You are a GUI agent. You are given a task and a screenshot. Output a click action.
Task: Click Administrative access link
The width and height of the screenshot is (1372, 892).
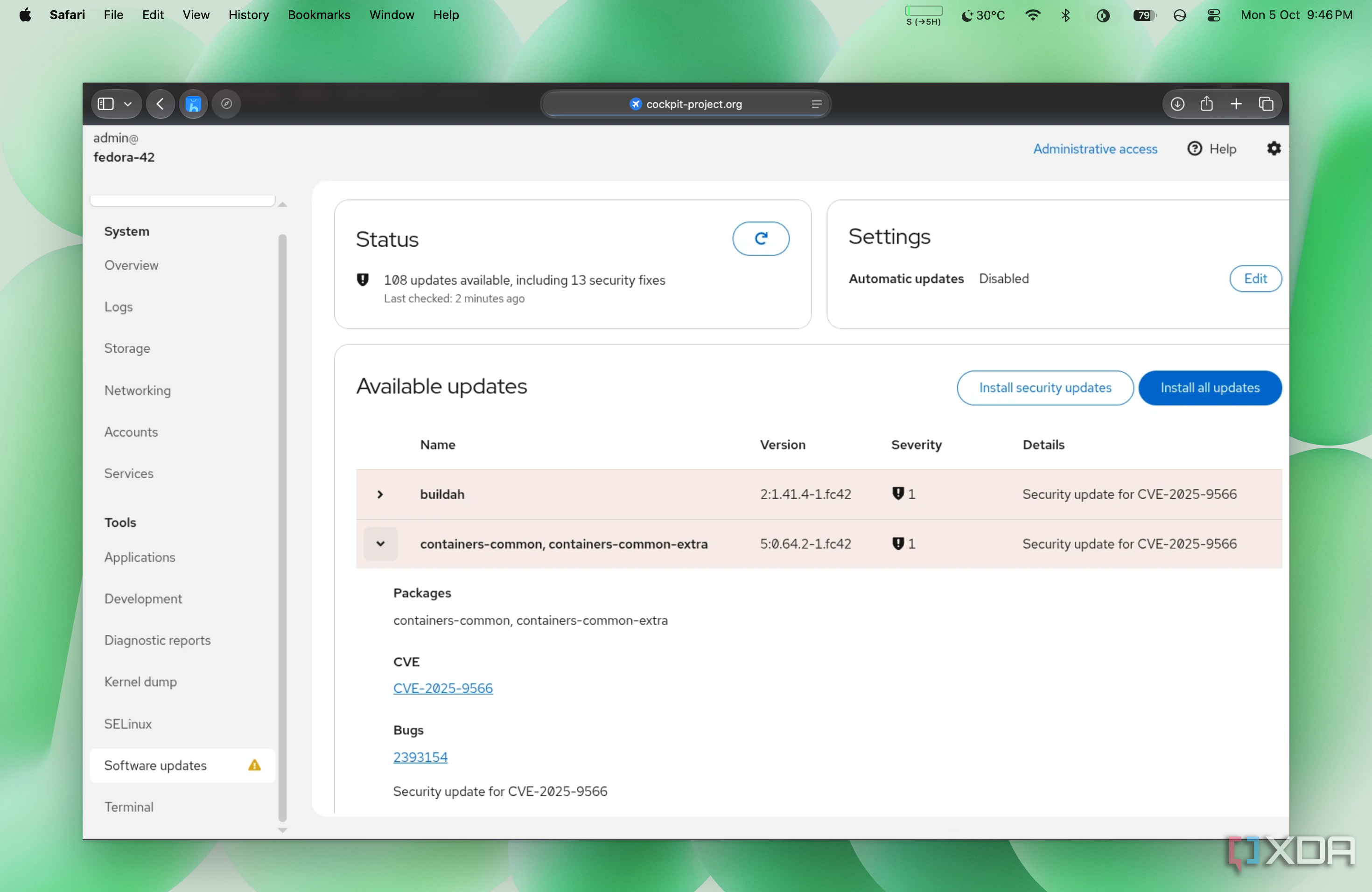pyautogui.click(x=1095, y=149)
